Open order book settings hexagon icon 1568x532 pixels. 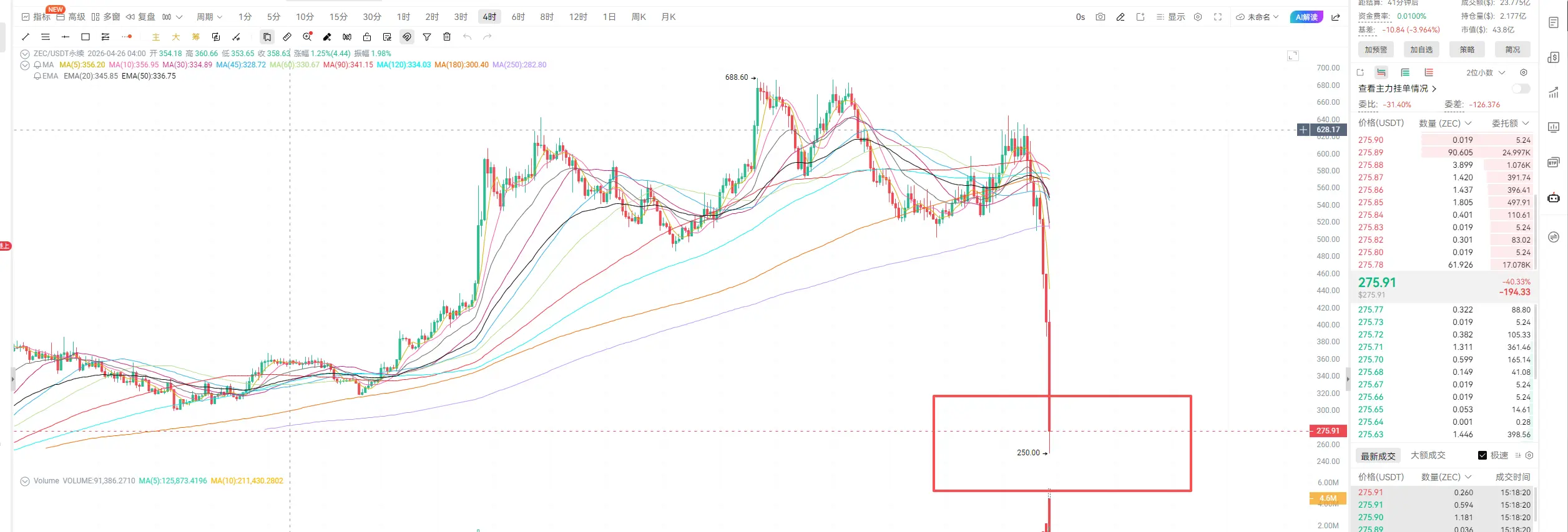coord(1524,72)
